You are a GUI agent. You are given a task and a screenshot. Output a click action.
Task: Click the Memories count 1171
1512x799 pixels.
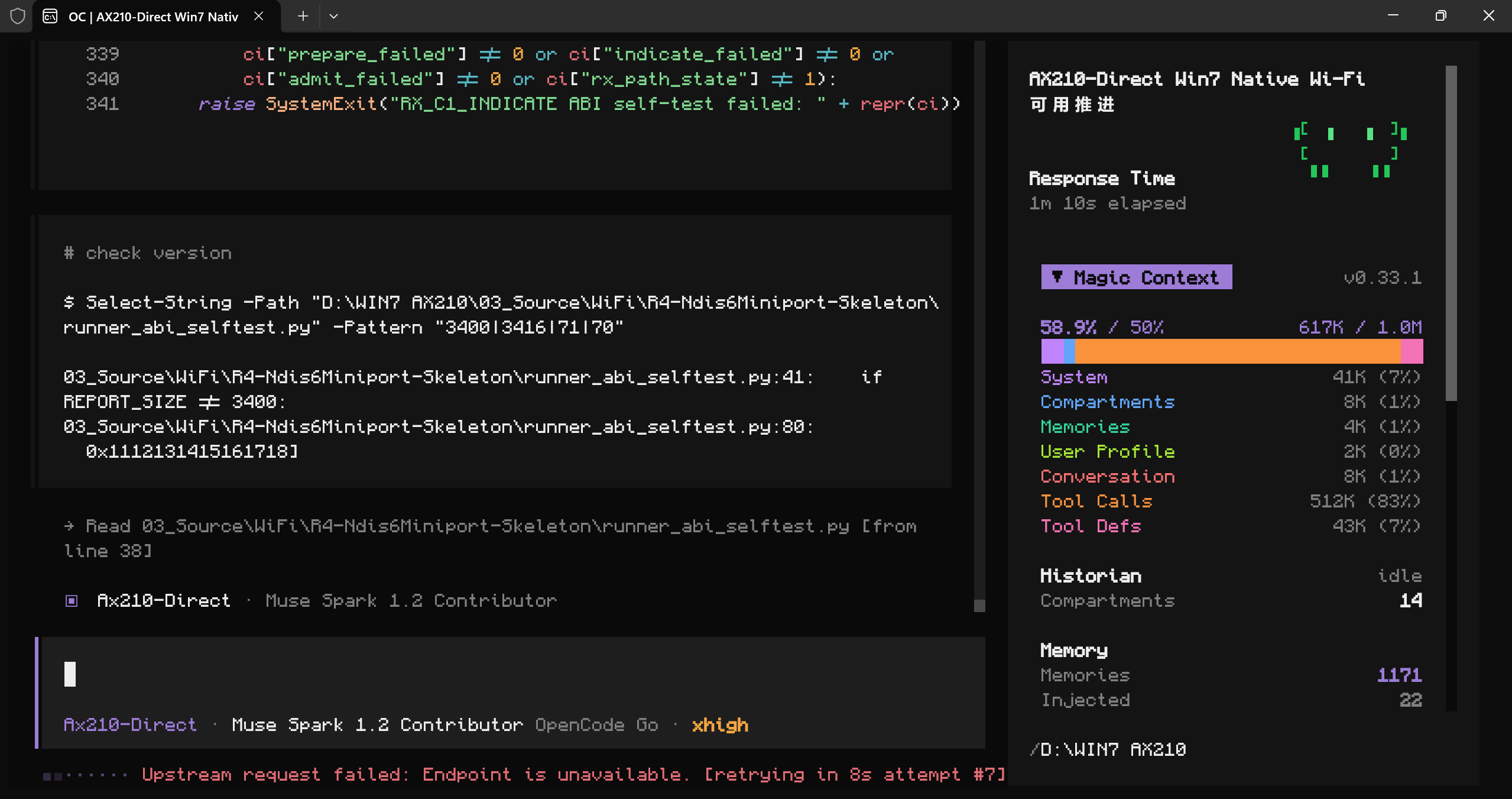1399,675
